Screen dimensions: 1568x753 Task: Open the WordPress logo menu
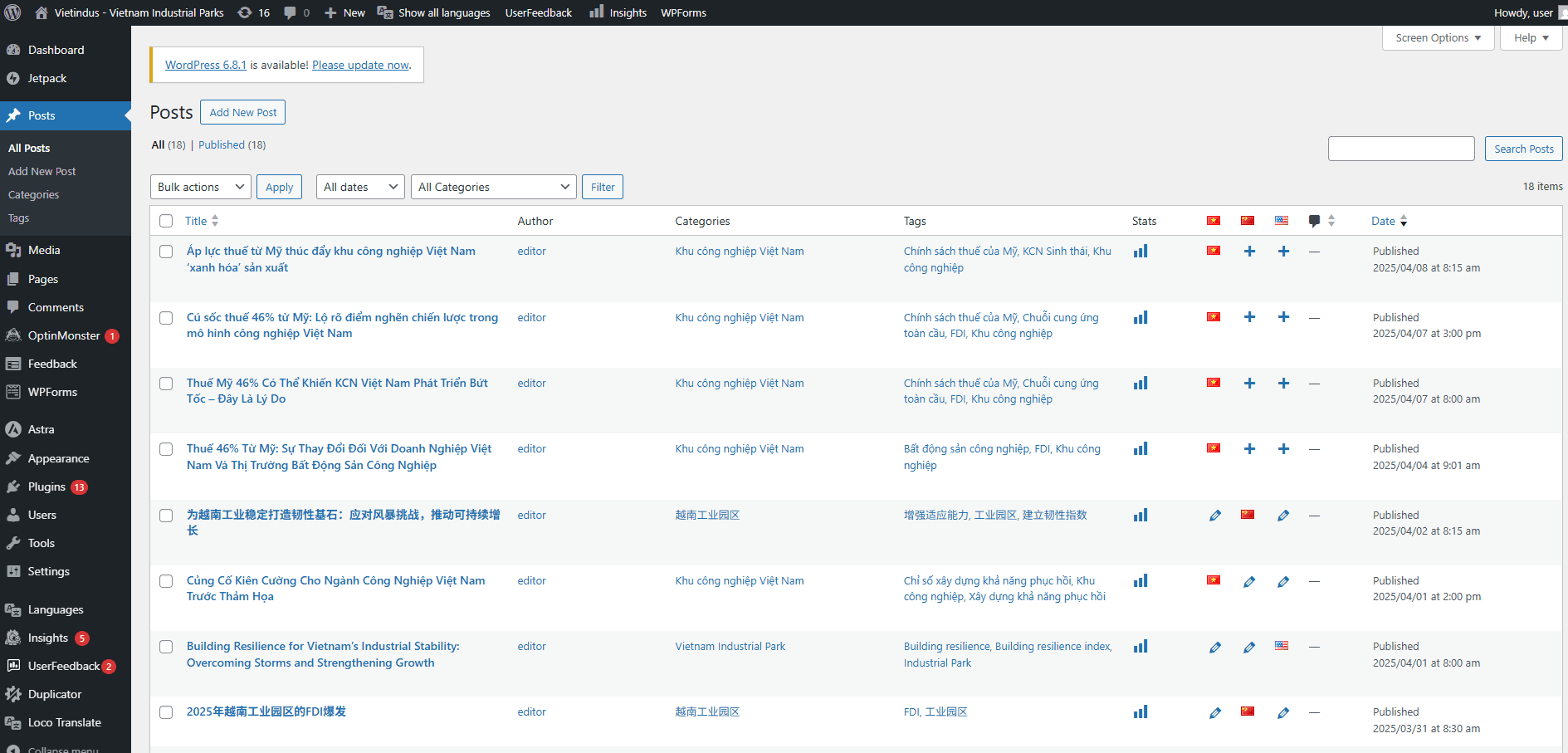click(x=12, y=12)
